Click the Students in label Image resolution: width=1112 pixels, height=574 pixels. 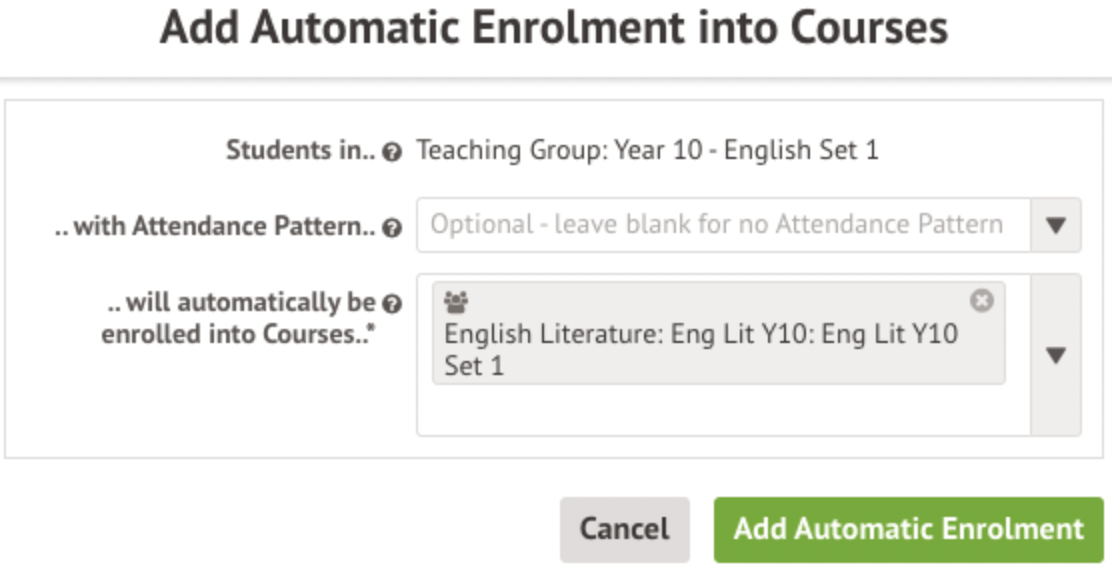pyautogui.click(x=301, y=152)
